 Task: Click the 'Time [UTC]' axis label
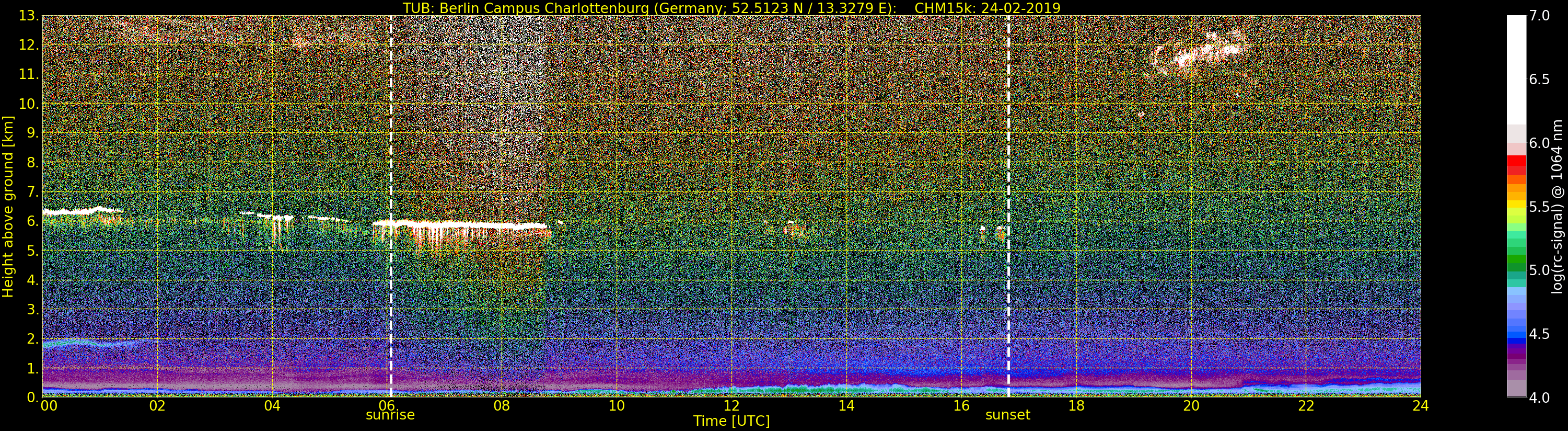(x=731, y=421)
